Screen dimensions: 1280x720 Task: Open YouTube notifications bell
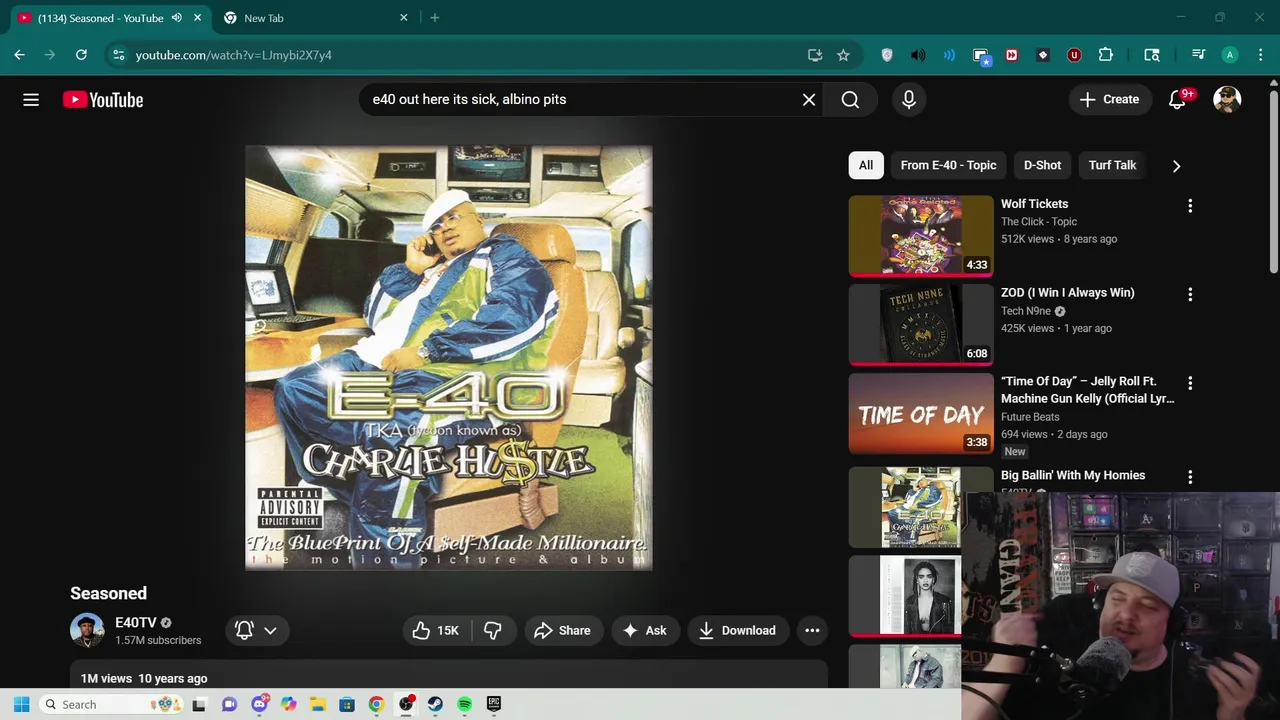1178,100
